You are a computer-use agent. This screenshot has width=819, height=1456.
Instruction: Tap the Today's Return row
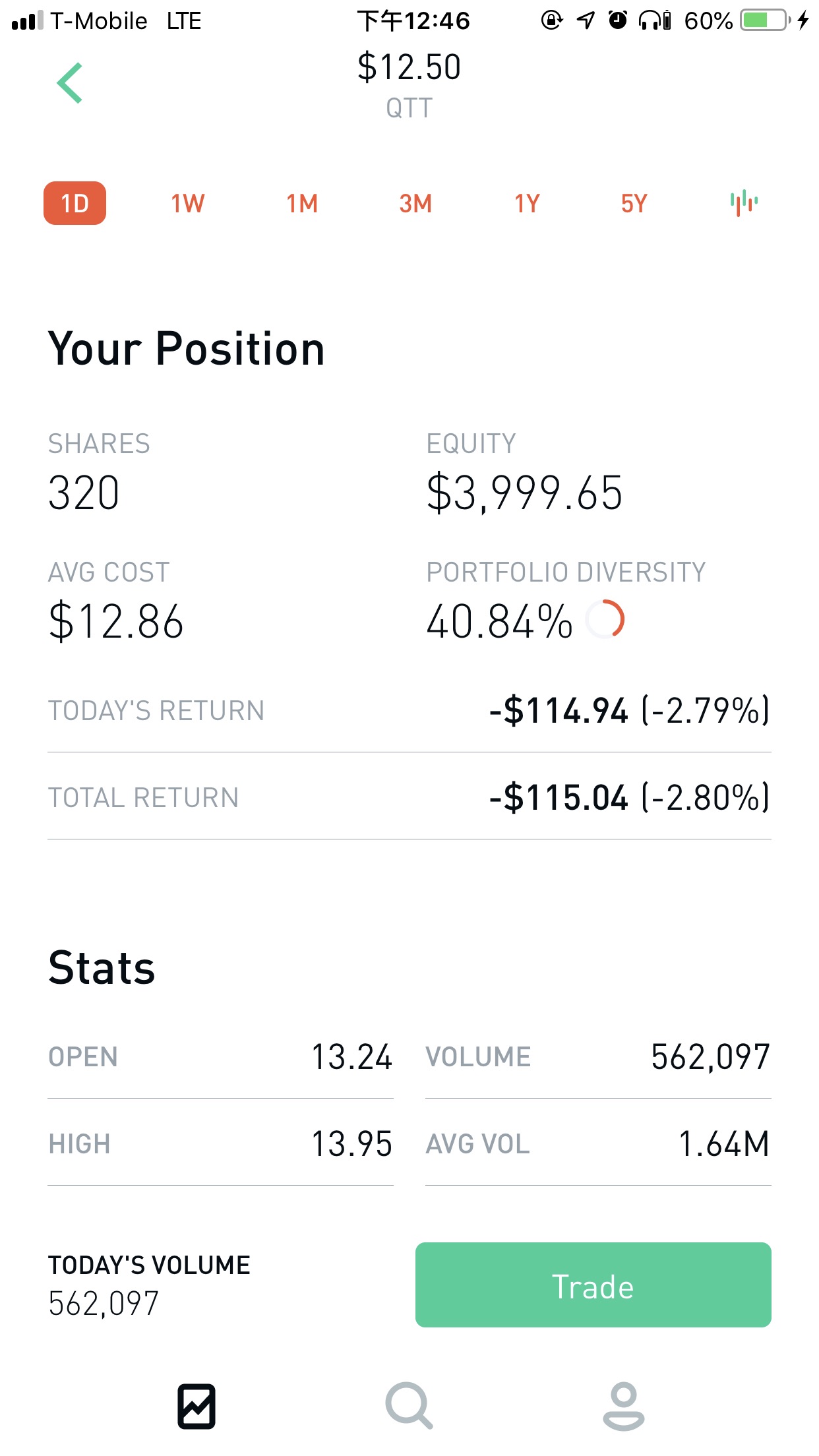[x=409, y=711]
